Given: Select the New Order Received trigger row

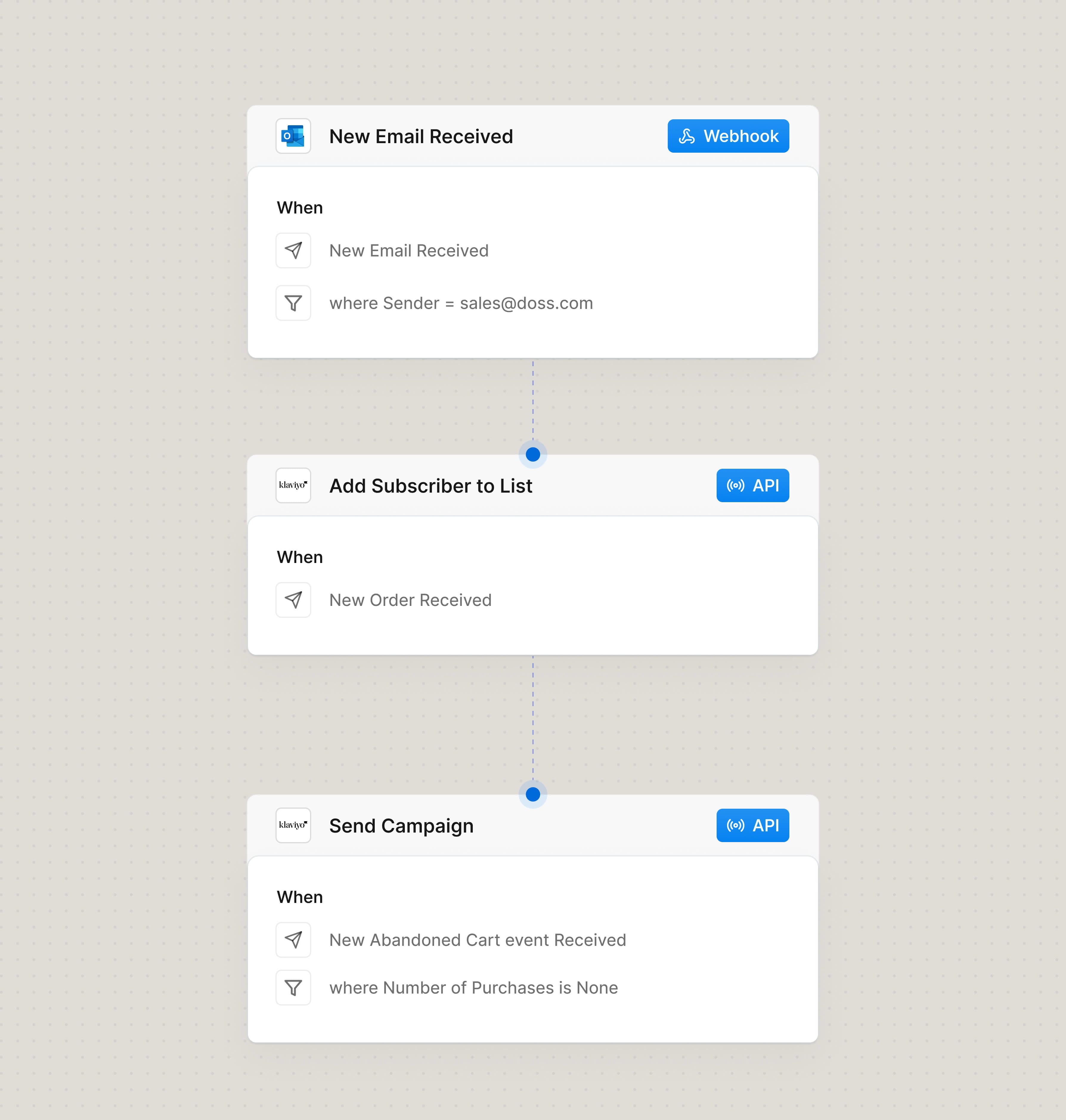Looking at the screenshot, I should tap(410, 600).
